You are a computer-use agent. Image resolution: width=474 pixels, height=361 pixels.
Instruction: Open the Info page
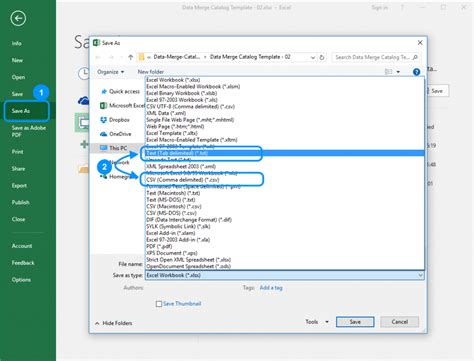(x=17, y=43)
